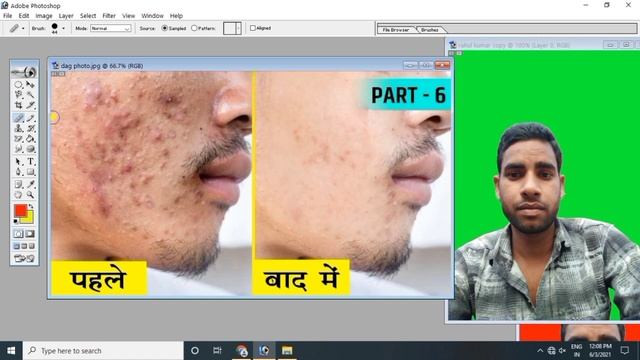Select the Zoom magnifier tool
Viewport: 640px width, 360px height.
(x=31, y=195)
